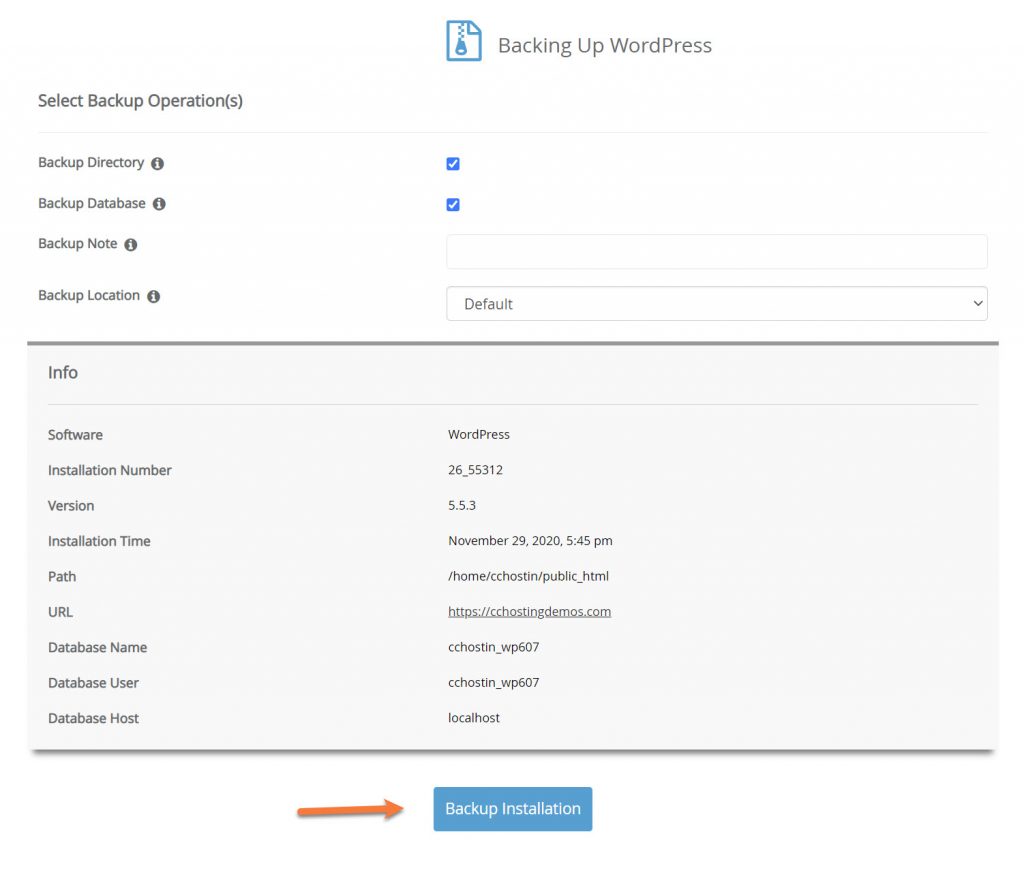1024x879 pixels.
Task: Open the cchostingdemos.com URL link
Action: coord(529,612)
